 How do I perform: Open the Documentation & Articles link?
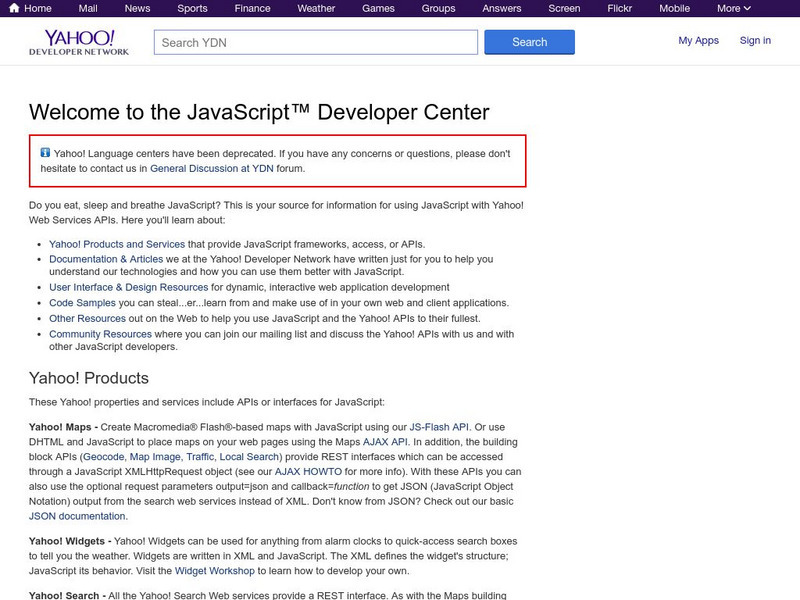coord(106,259)
